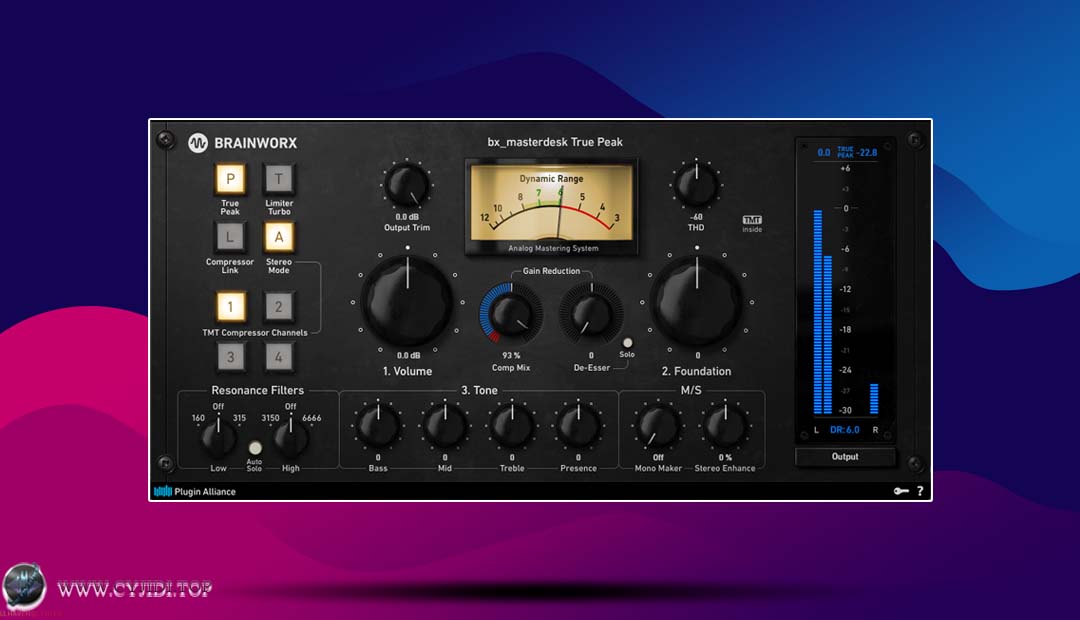Click the Mono Maker knob
The height and width of the screenshot is (620, 1080).
click(x=658, y=425)
